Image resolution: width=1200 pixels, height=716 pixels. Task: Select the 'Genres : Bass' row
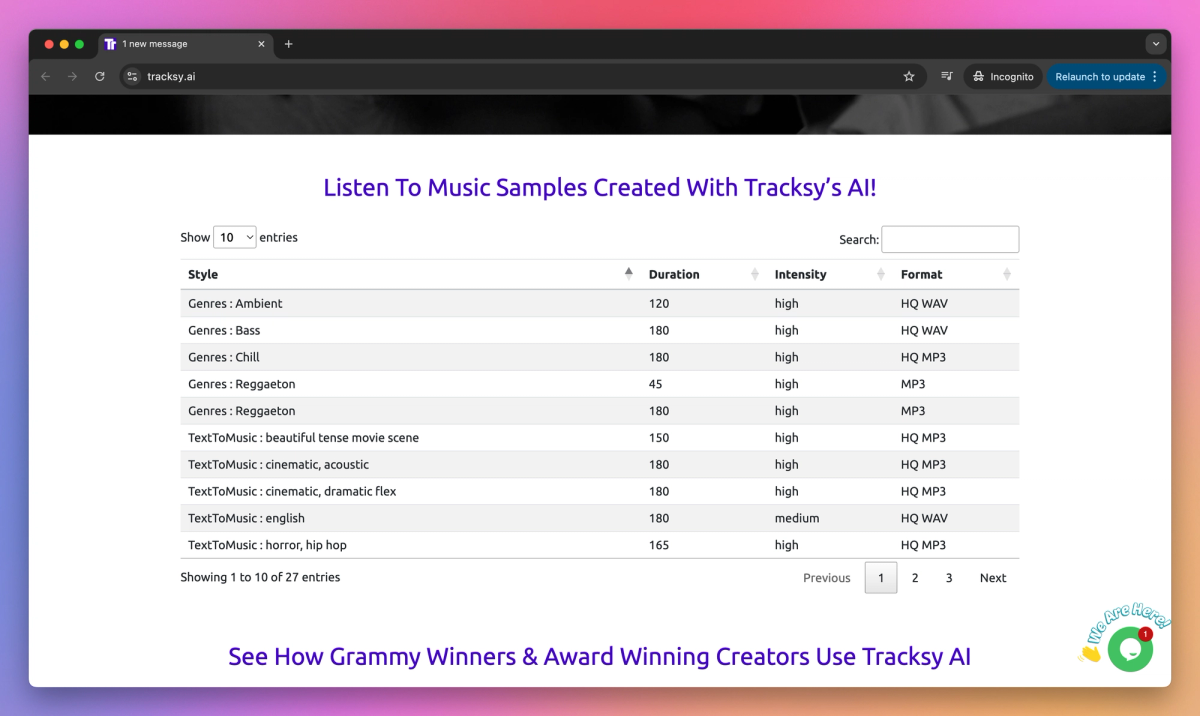600,330
